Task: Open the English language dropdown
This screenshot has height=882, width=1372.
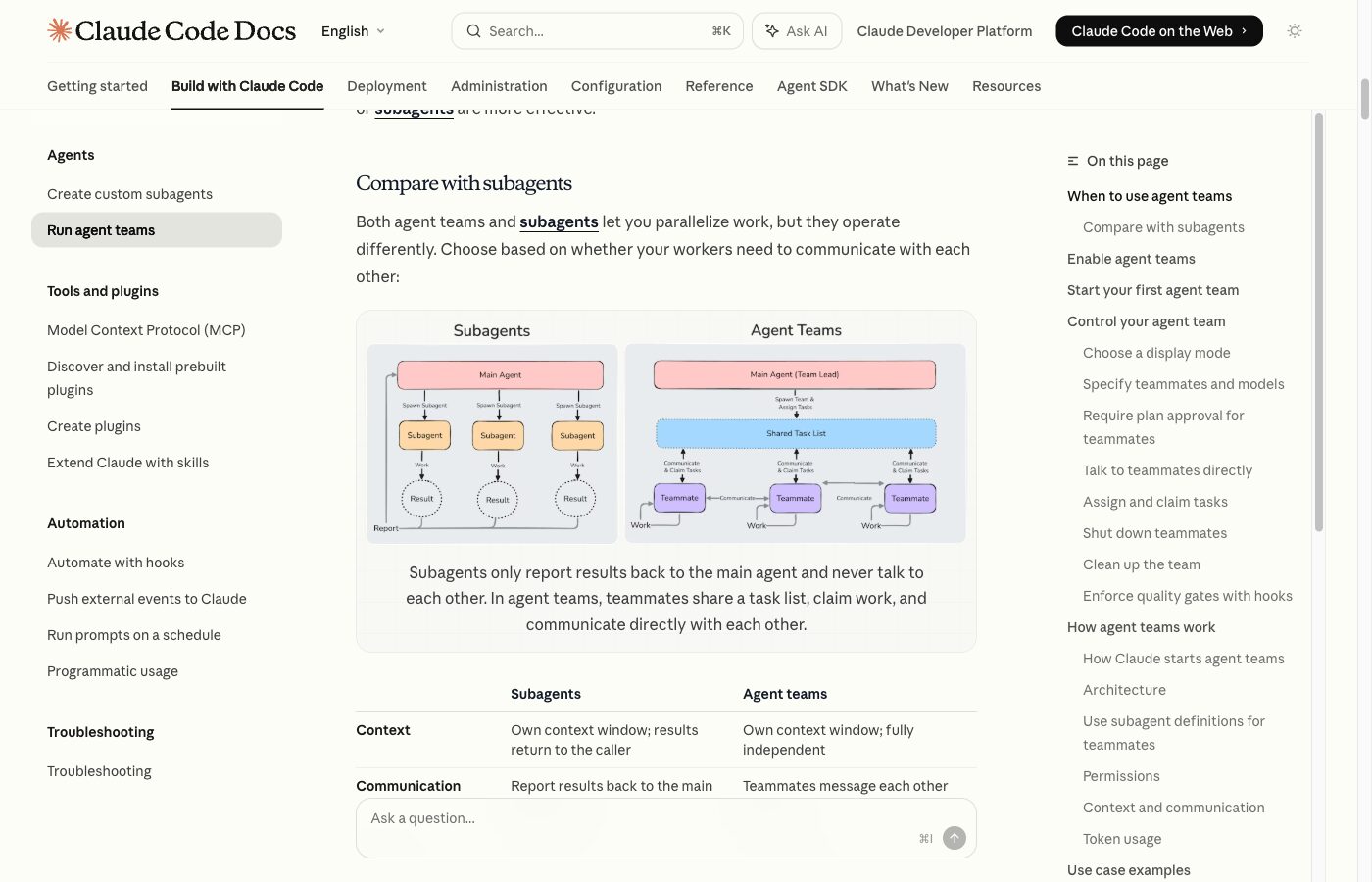Action: (x=353, y=31)
